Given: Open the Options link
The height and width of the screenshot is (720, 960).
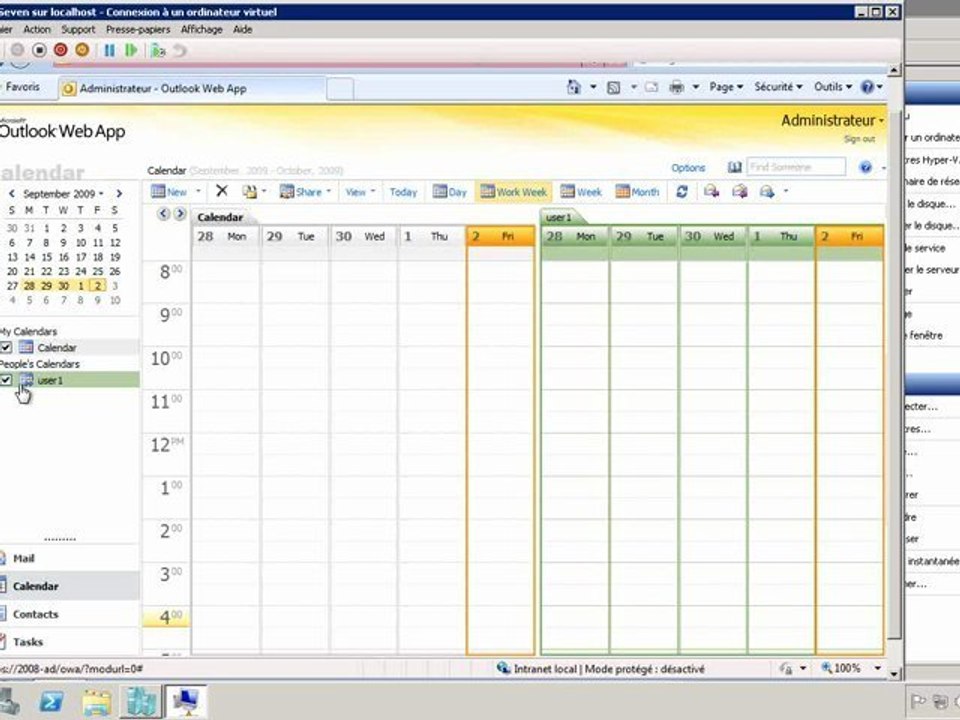Looking at the screenshot, I should coord(688,168).
